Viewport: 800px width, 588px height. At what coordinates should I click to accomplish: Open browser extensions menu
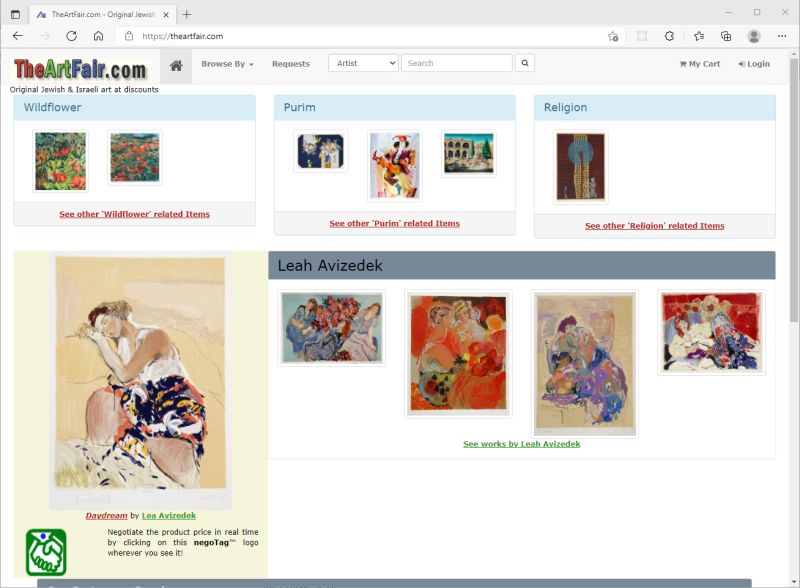669,36
